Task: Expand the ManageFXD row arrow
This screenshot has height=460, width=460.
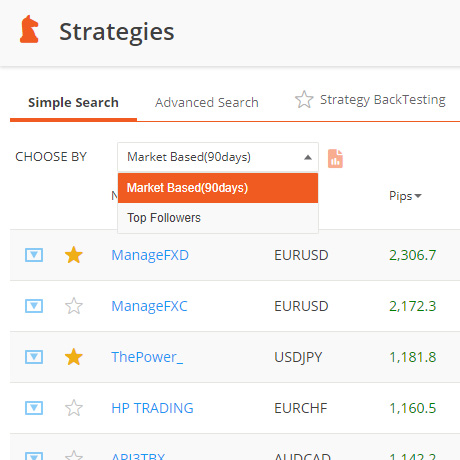Action: coord(34,255)
